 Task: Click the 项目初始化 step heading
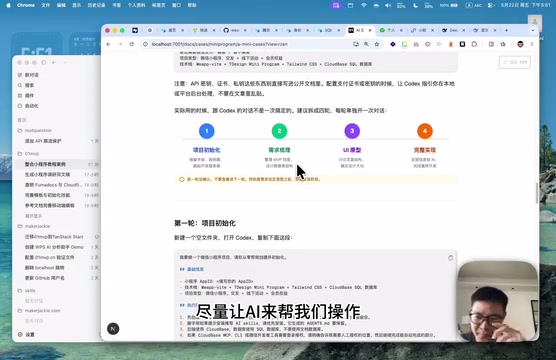point(206,150)
